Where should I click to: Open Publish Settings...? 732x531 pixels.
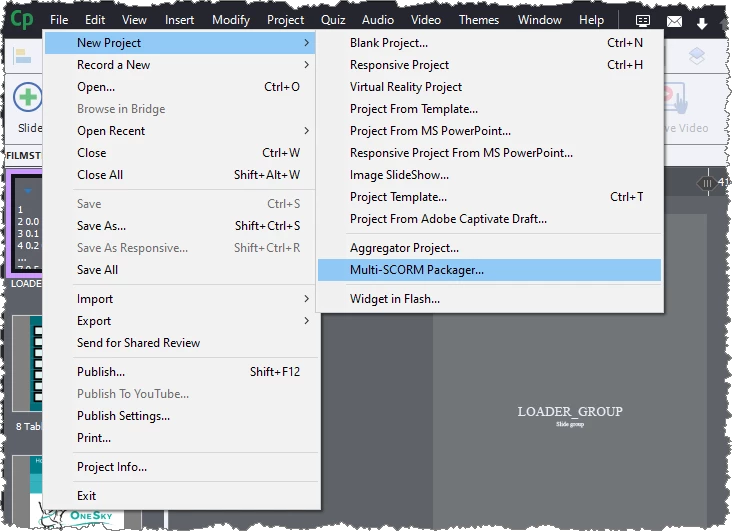[x=180, y=415]
